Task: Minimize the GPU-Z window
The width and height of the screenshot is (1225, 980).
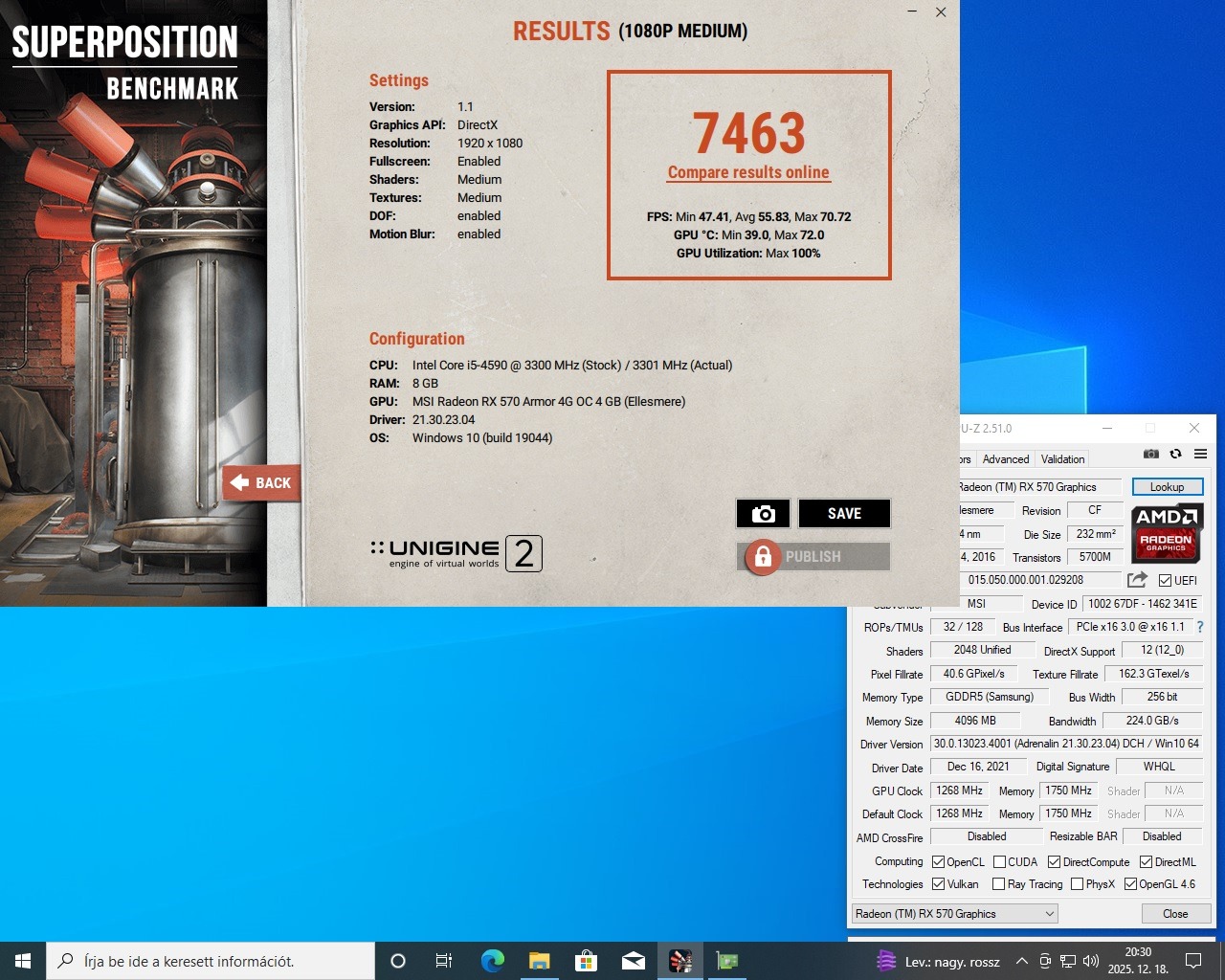Action: click(1107, 428)
